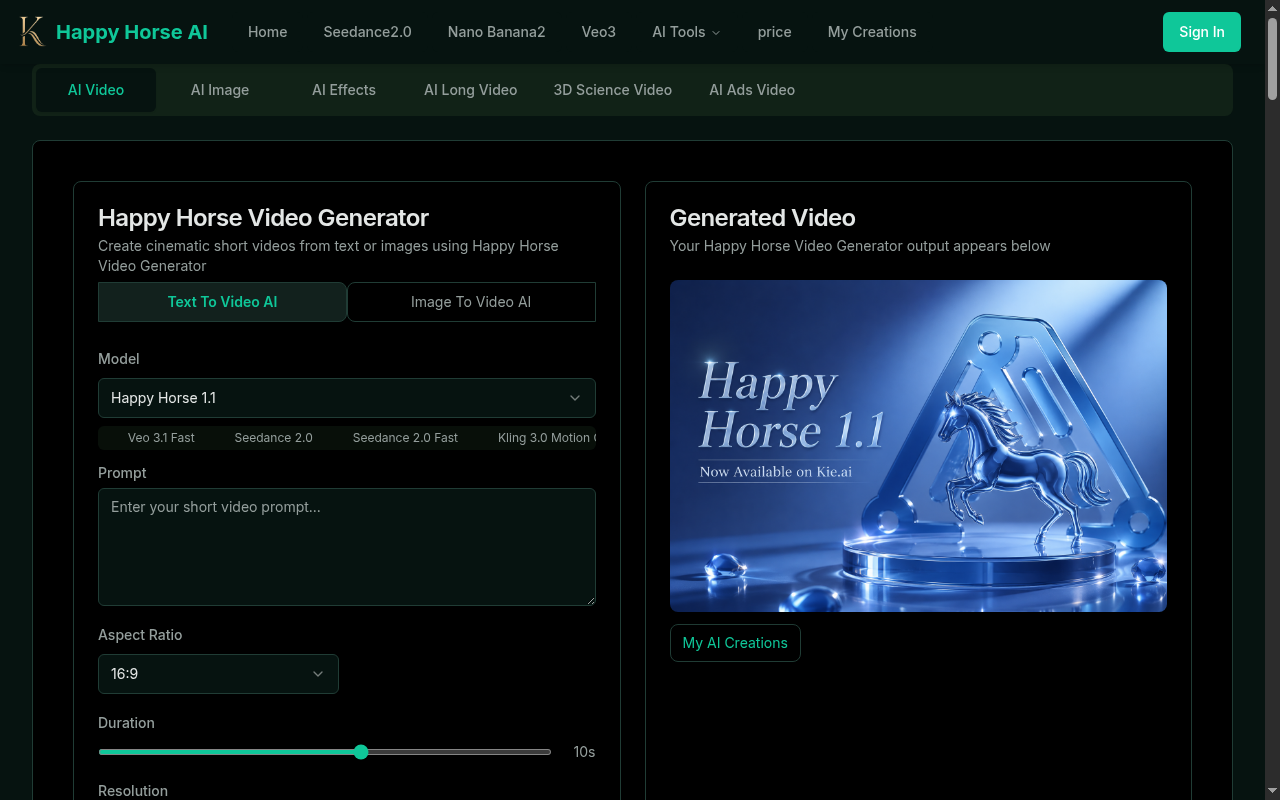1280x800 pixels.
Task: Switch to the AI Image tab
Action: (x=220, y=90)
